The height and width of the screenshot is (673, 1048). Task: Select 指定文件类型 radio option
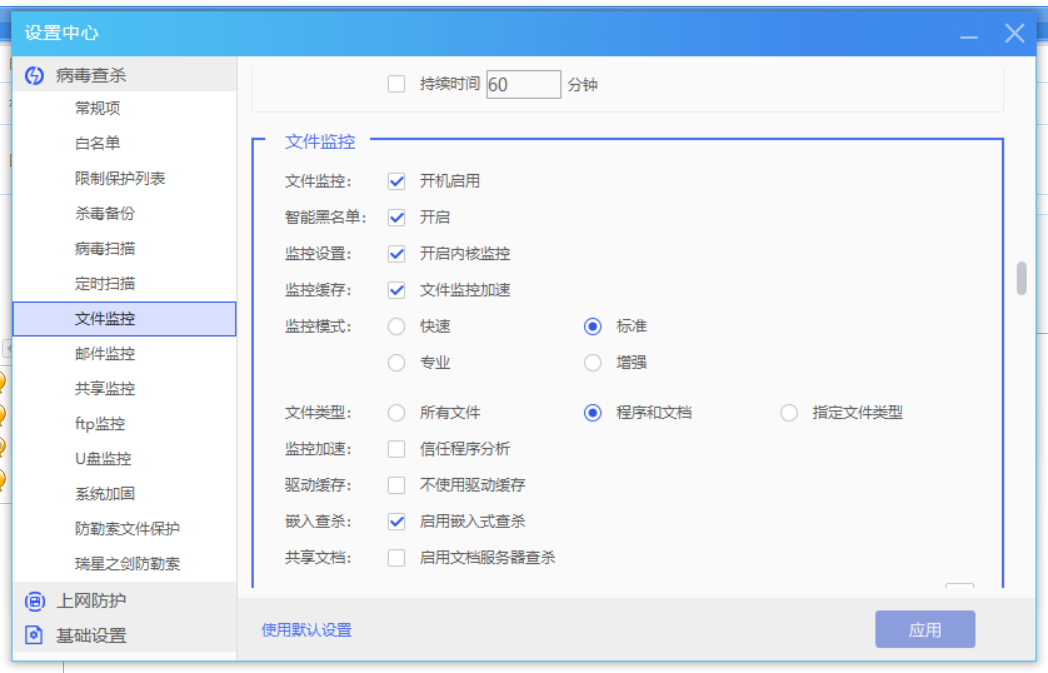(x=789, y=412)
